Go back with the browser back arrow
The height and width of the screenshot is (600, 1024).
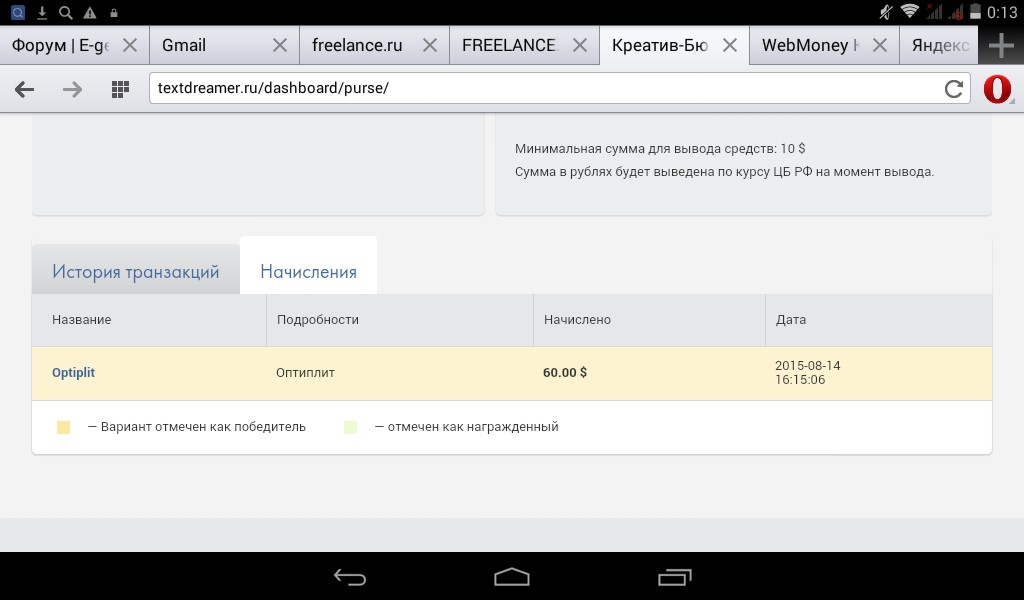click(x=24, y=89)
